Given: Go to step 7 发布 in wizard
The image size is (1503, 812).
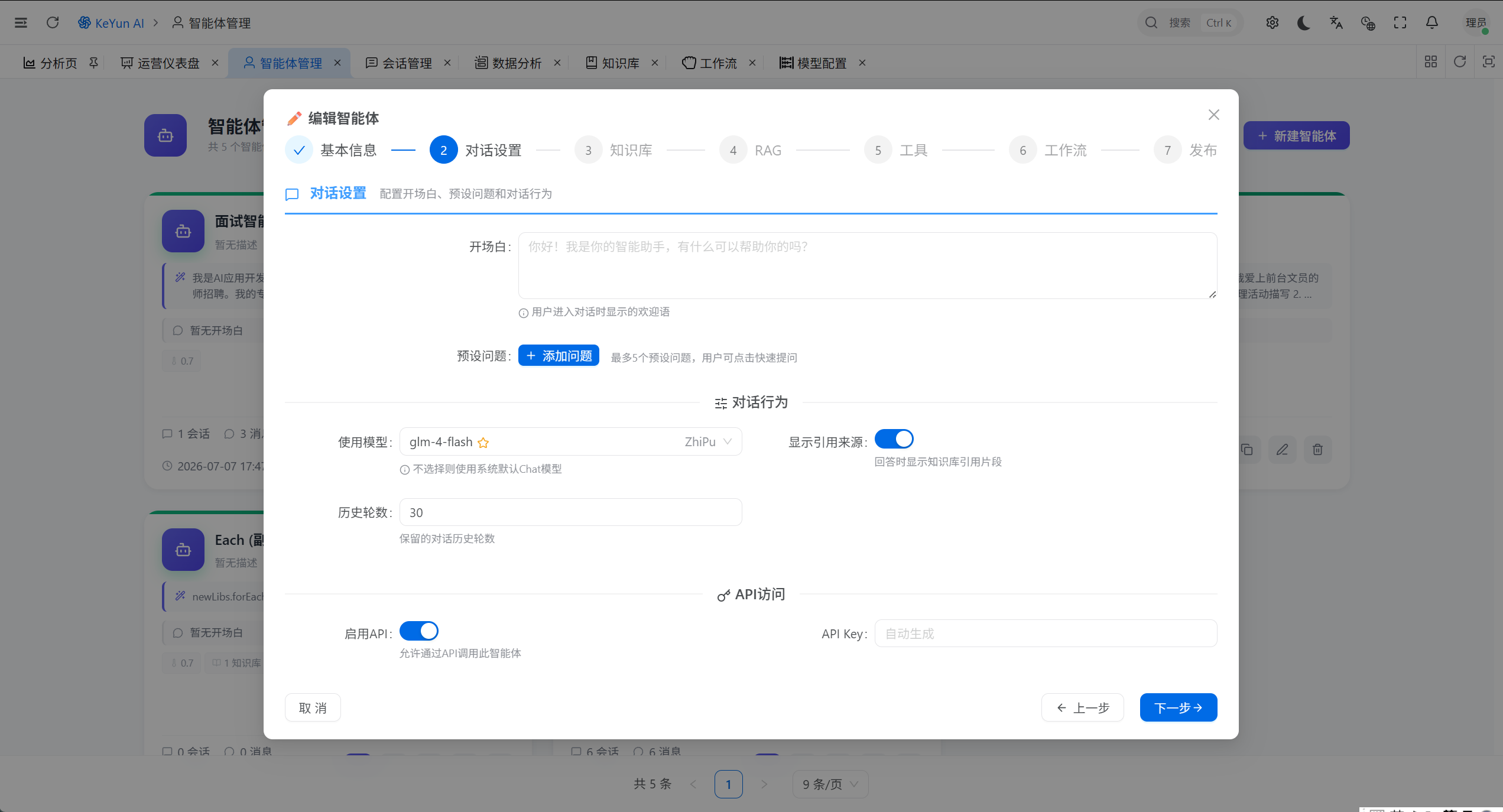Looking at the screenshot, I should 1186,150.
